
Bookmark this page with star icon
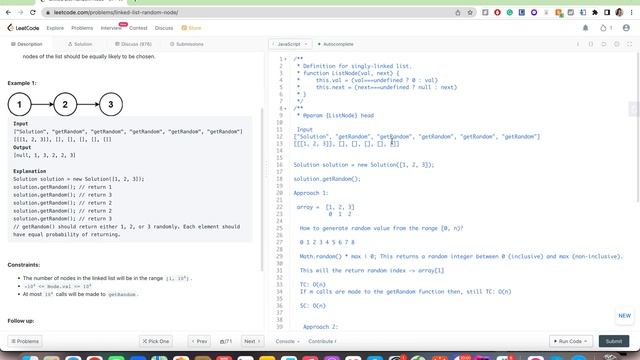point(470,13)
